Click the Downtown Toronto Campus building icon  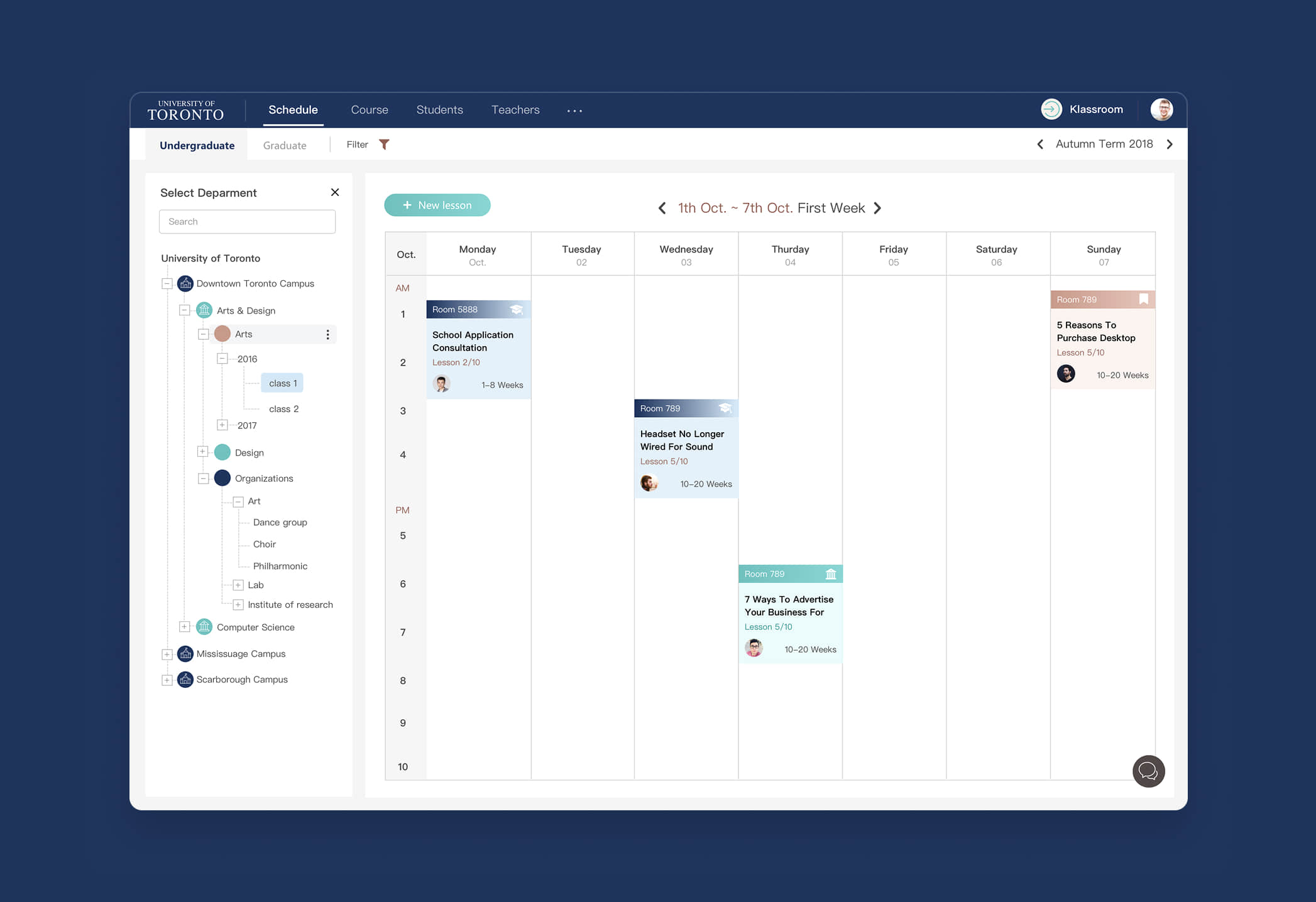[185, 283]
